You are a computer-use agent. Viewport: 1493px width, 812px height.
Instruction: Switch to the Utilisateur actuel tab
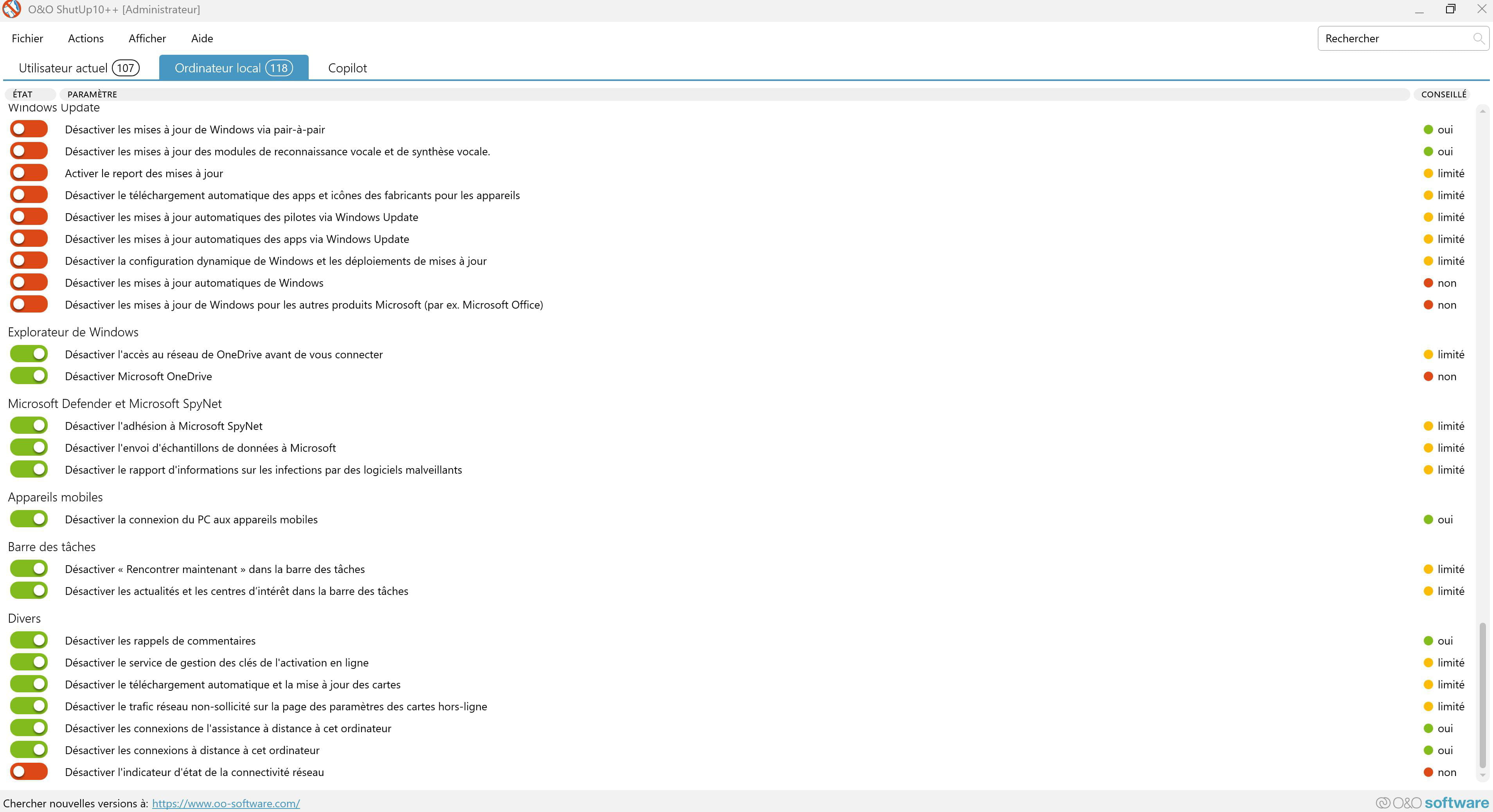tap(79, 68)
